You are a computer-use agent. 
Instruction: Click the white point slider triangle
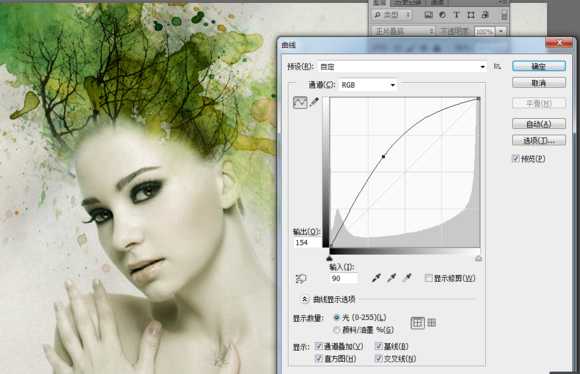coord(478,258)
